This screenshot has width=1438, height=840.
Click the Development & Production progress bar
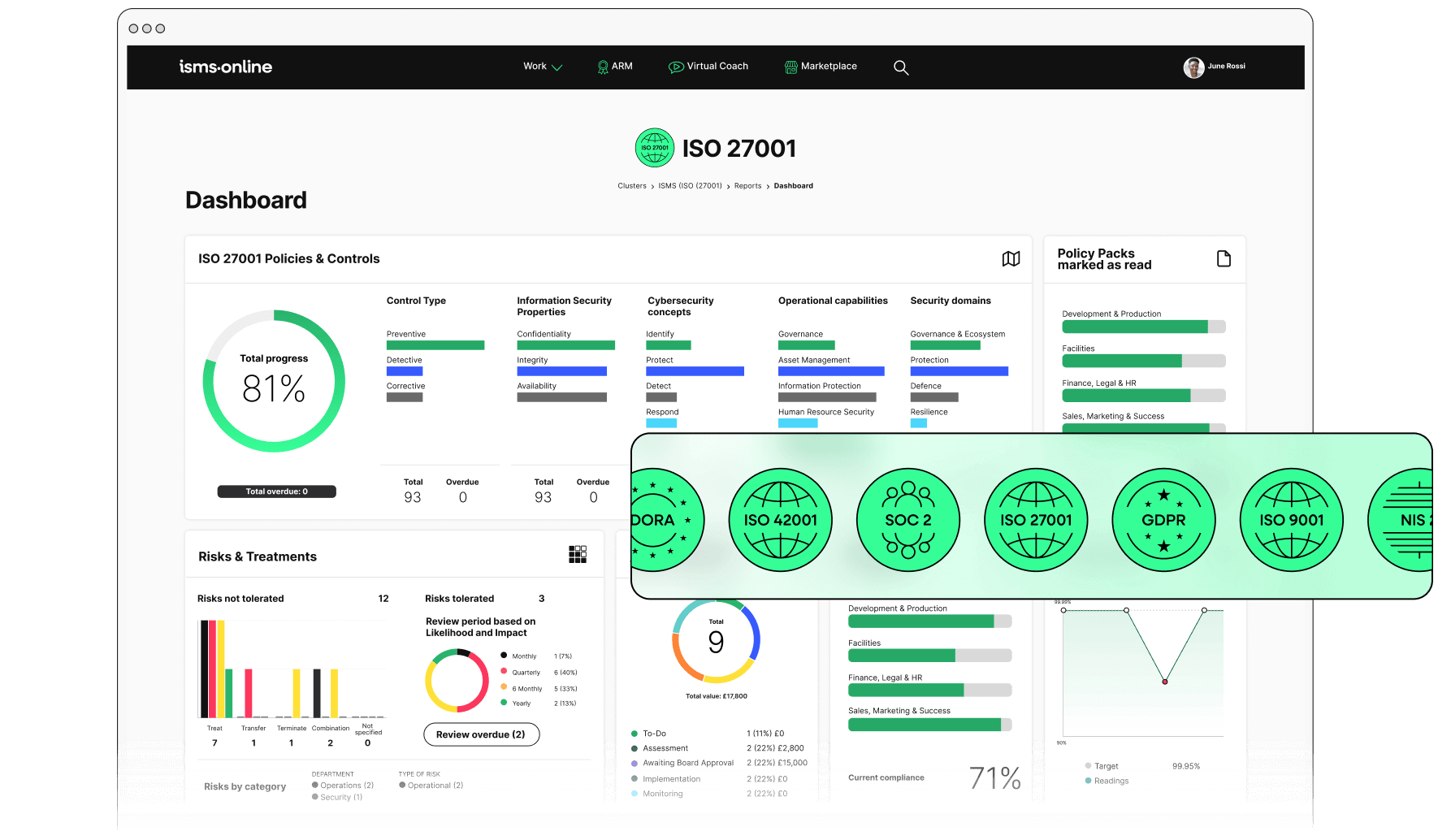[1143, 327]
